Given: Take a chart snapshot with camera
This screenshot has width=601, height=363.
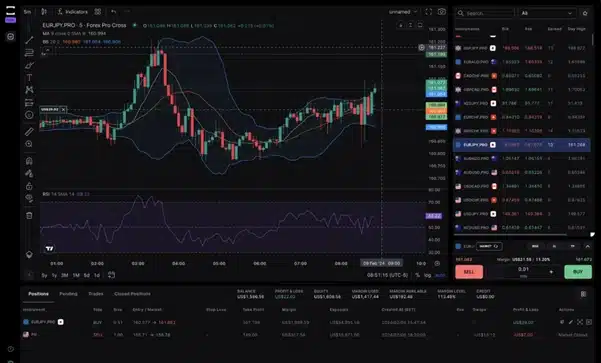Looking at the screenshot, I should pyautogui.click(x=442, y=12).
